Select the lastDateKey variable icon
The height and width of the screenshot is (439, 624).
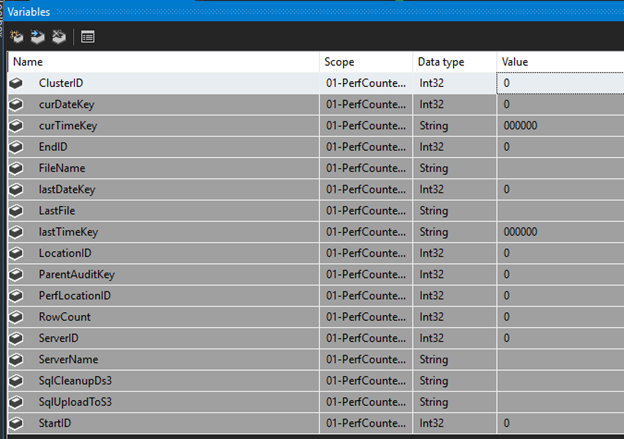tap(16, 189)
